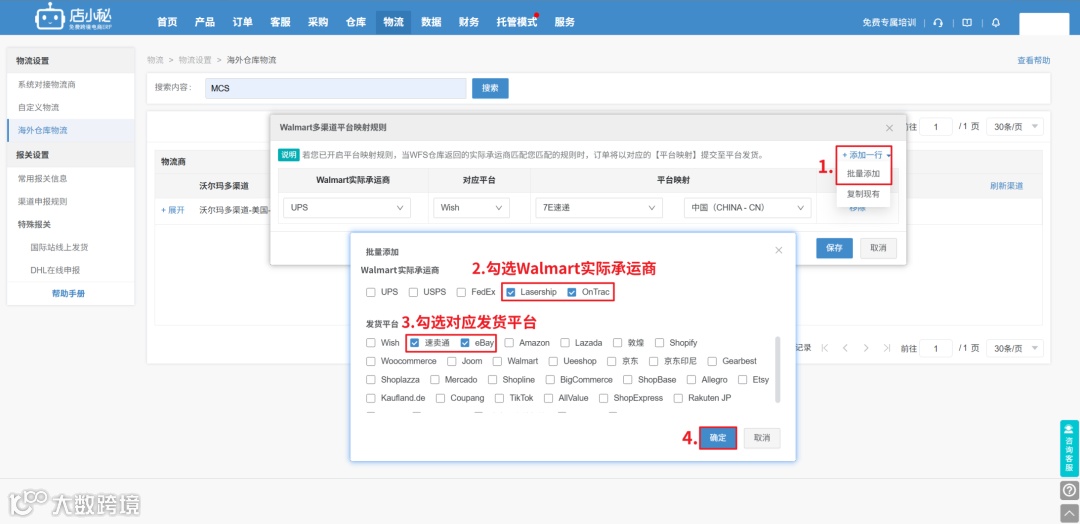Open the book guide icon in header
Image resolution: width=1080 pixels, height=524 pixels.
pyautogui.click(x=967, y=22)
